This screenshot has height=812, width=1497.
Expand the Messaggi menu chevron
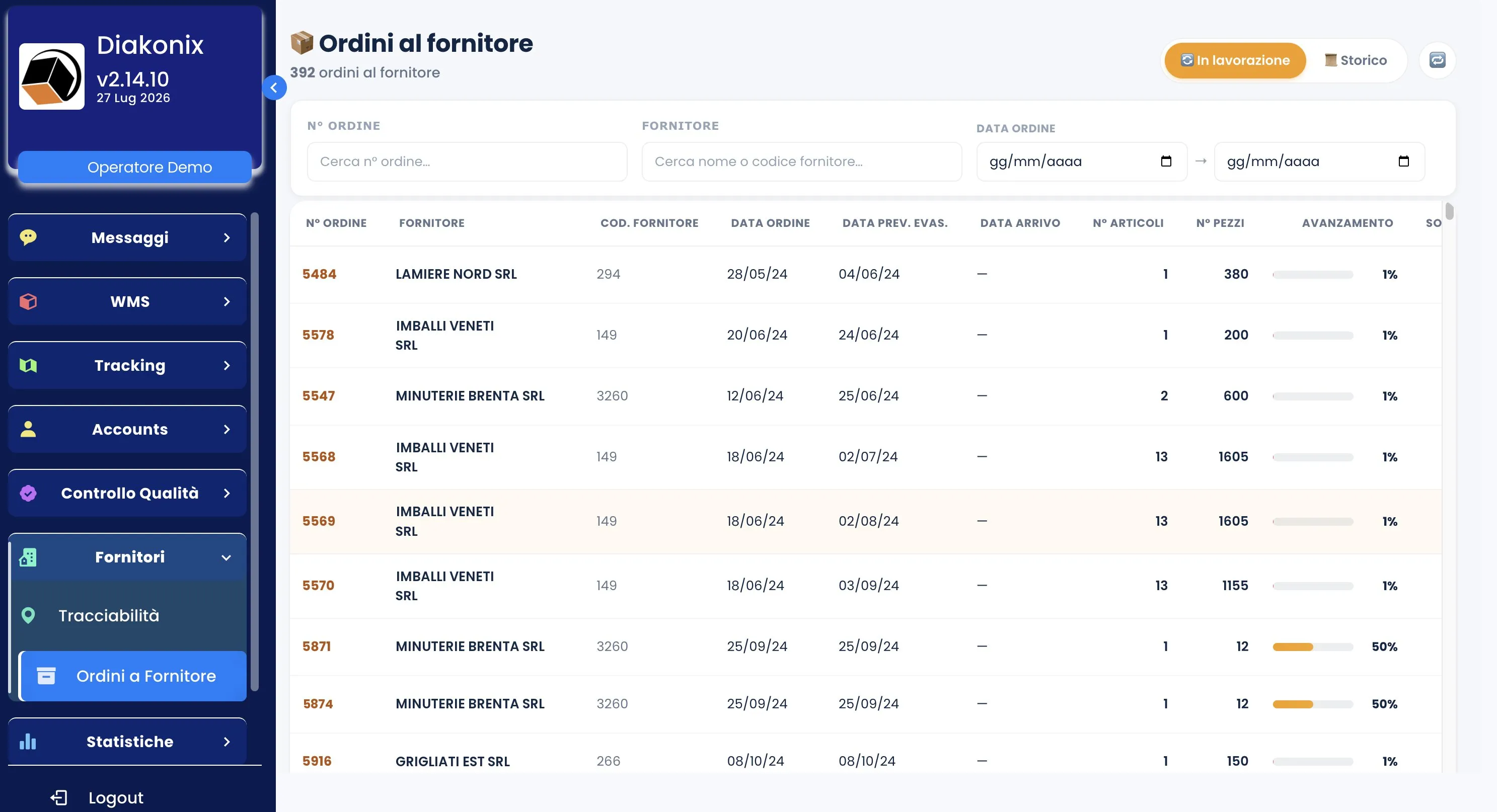tap(227, 237)
